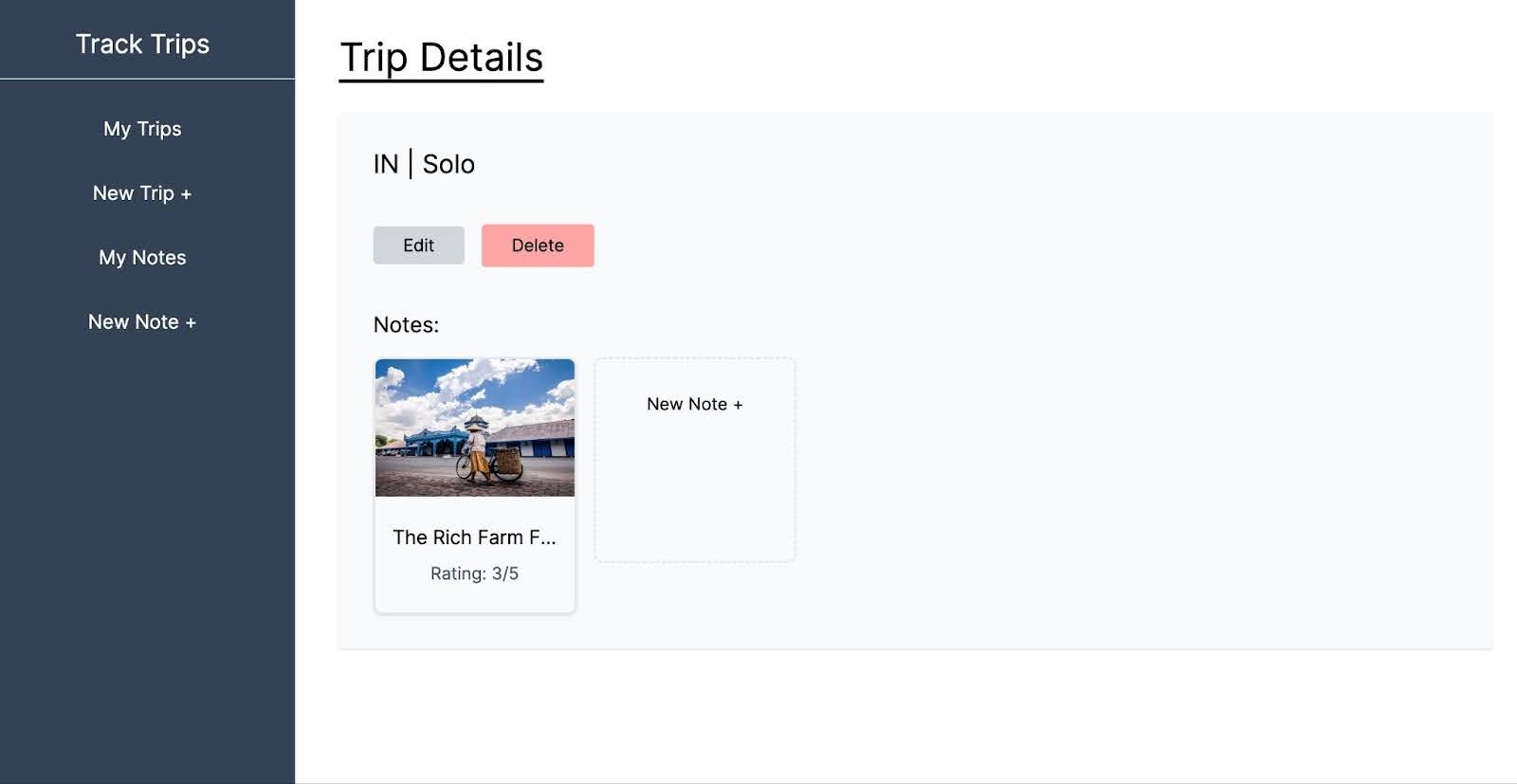Click the Edit trip button
This screenshot has width=1517, height=784.
coord(418,246)
